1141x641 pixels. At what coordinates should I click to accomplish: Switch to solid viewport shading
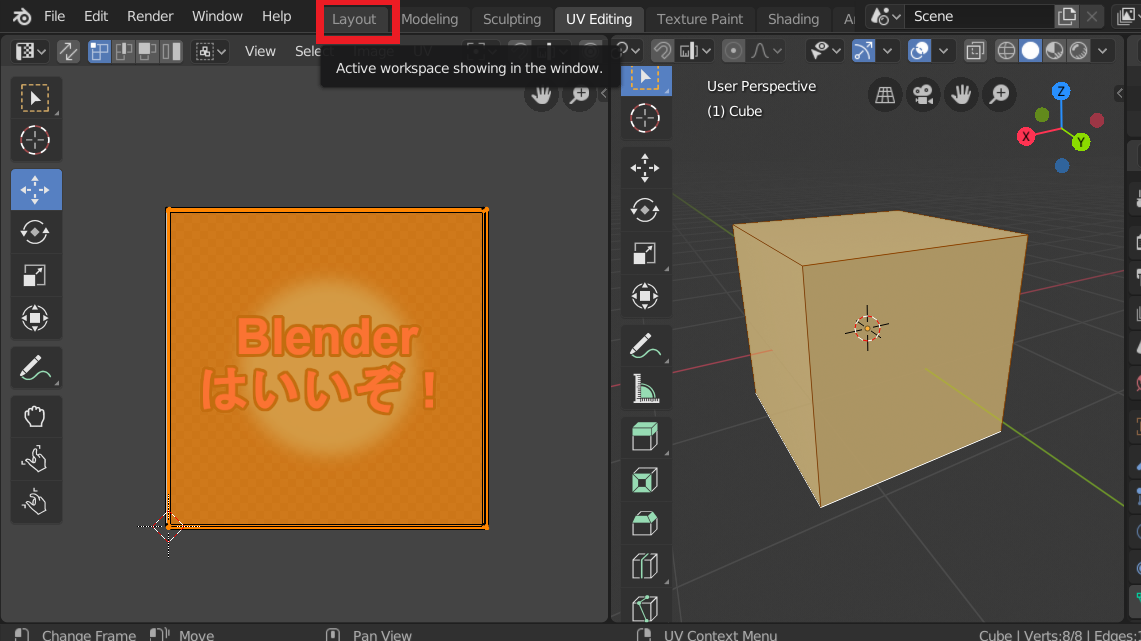[1030, 51]
